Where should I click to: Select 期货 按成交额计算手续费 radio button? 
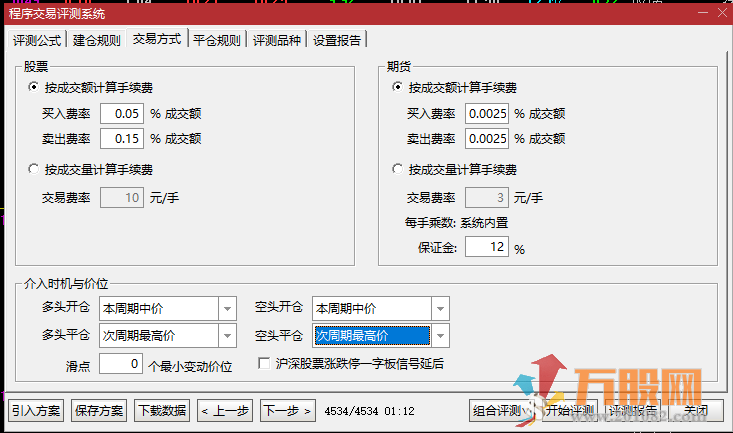coord(397,87)
